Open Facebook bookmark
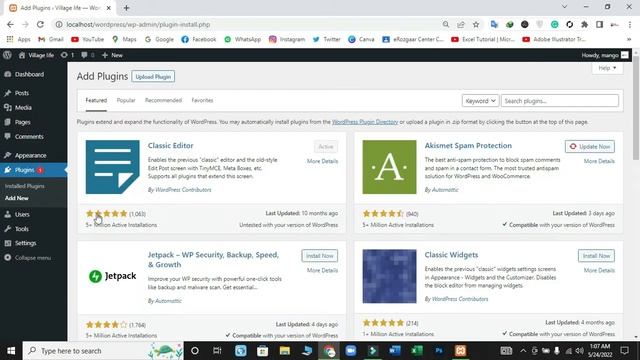 click(199, 40)
